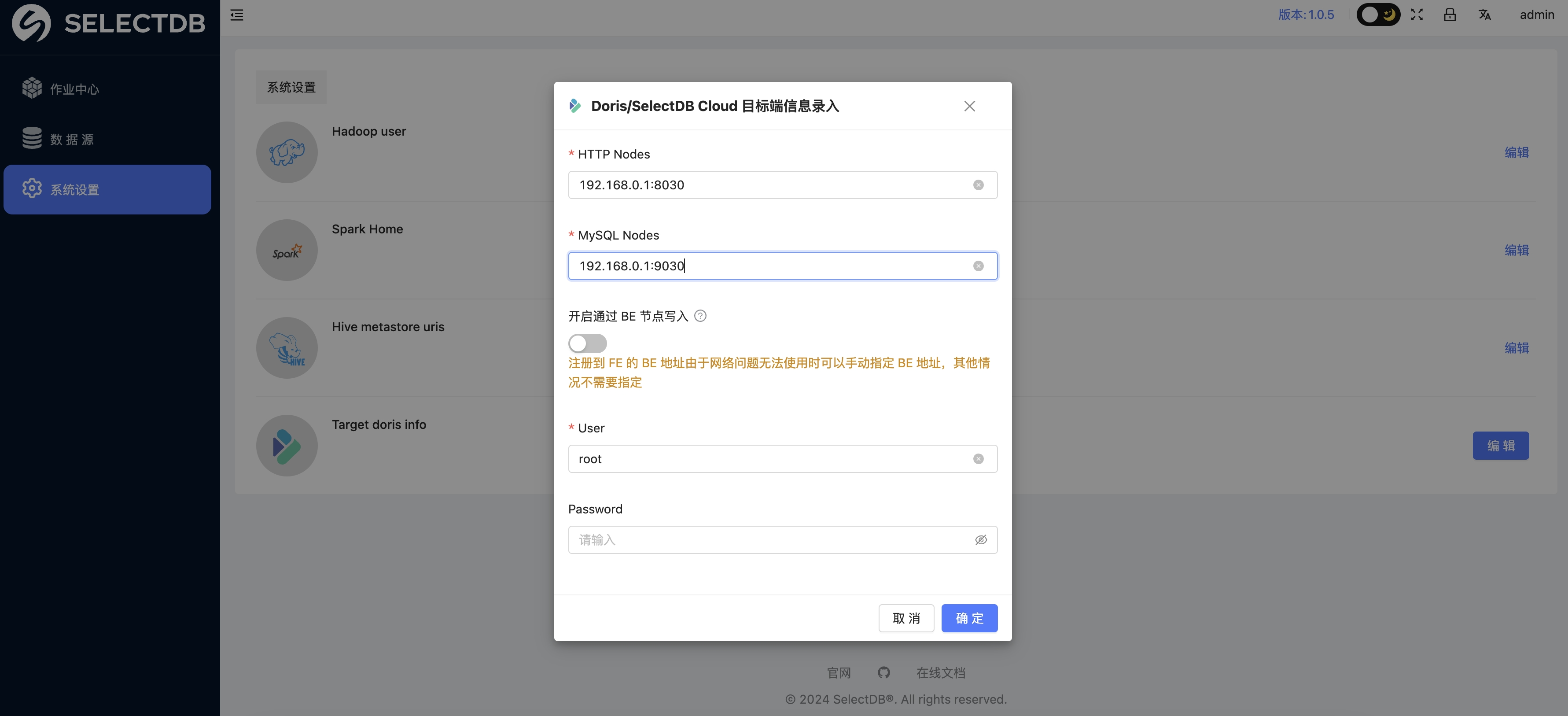Click the Hive logo icon
The height and width of the screenshot is (716, 1568).
coord(287,347)
